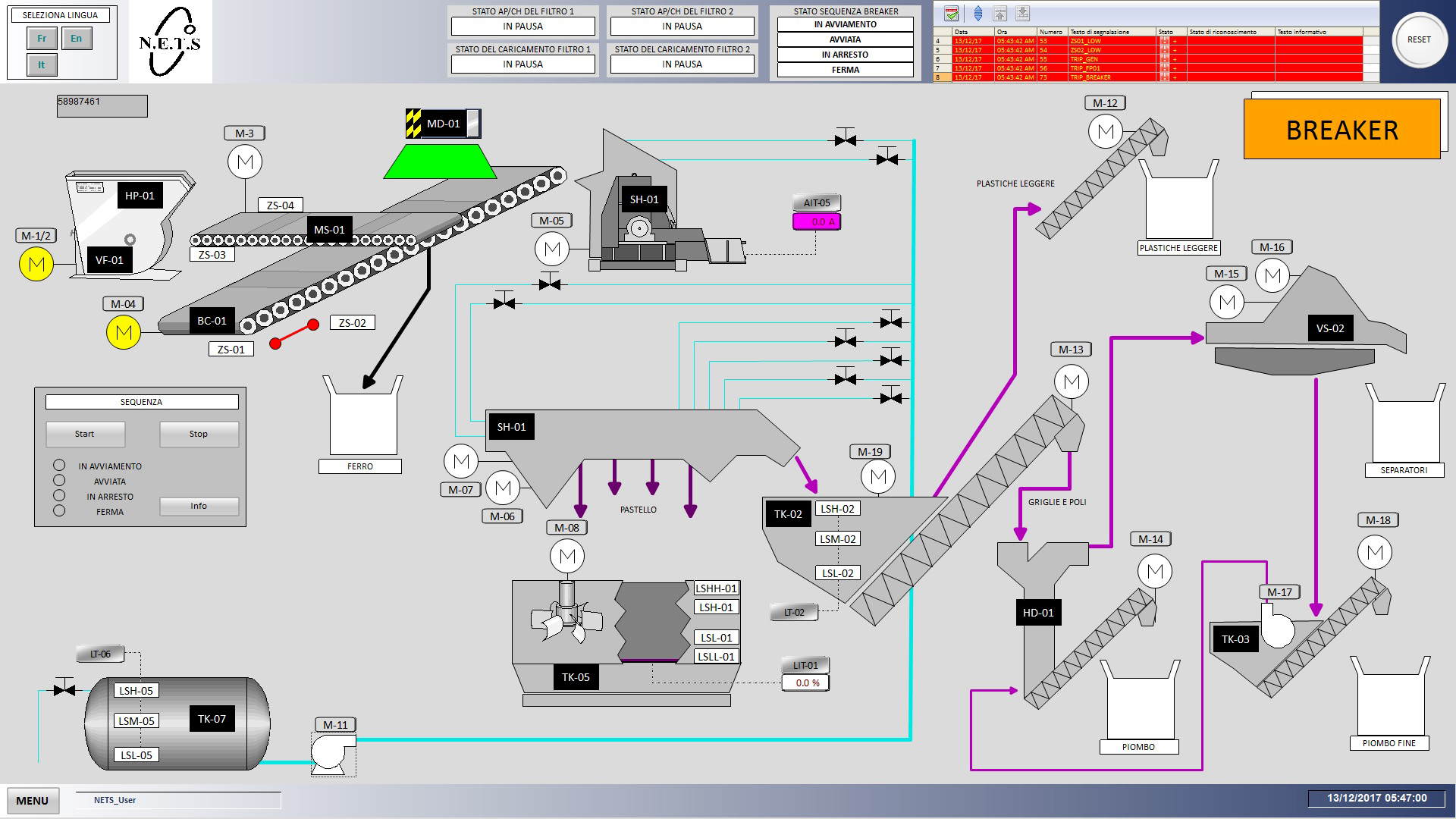Click the BC-01 conveyor label
This screenshot has height=819, width=1456.
click(x=212, y=321)
